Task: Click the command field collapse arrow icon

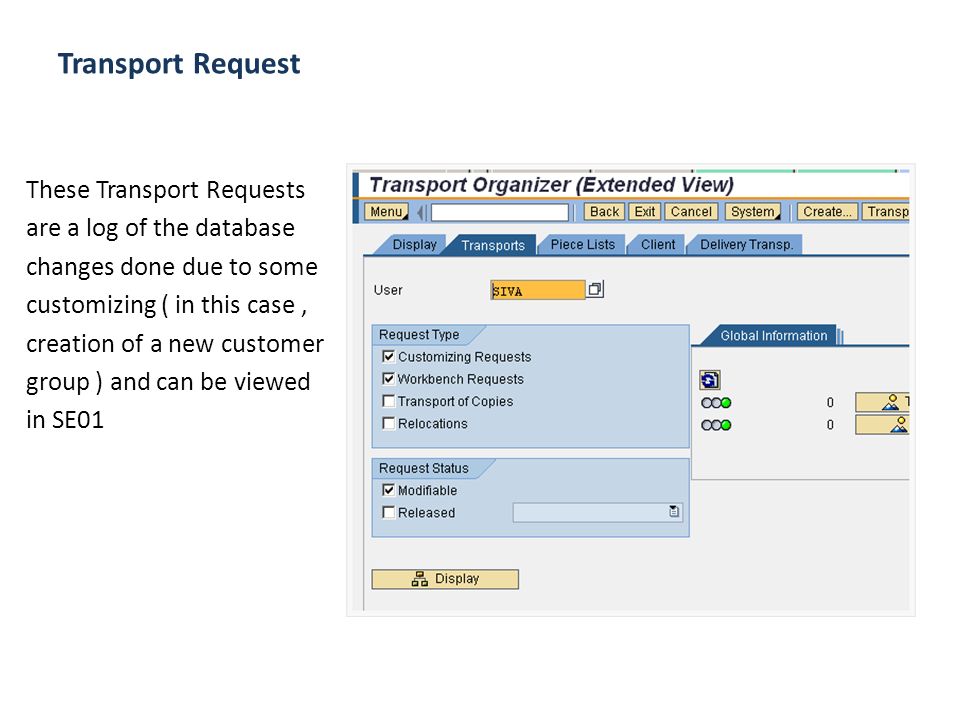Action: pyautogui.click(x=421, y=212)
